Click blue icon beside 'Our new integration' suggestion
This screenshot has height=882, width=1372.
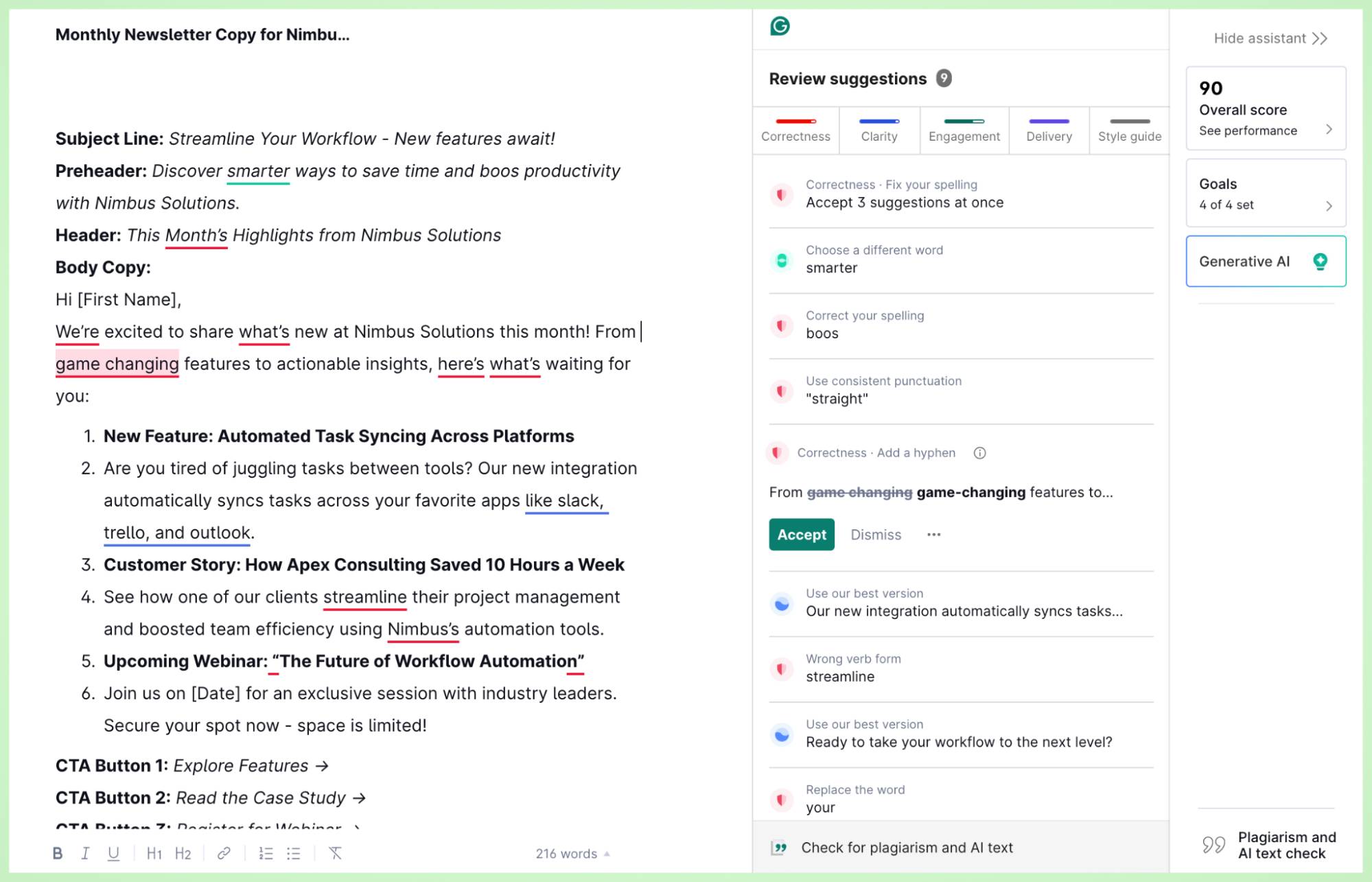pyautogui.click(x=781, y=604)
